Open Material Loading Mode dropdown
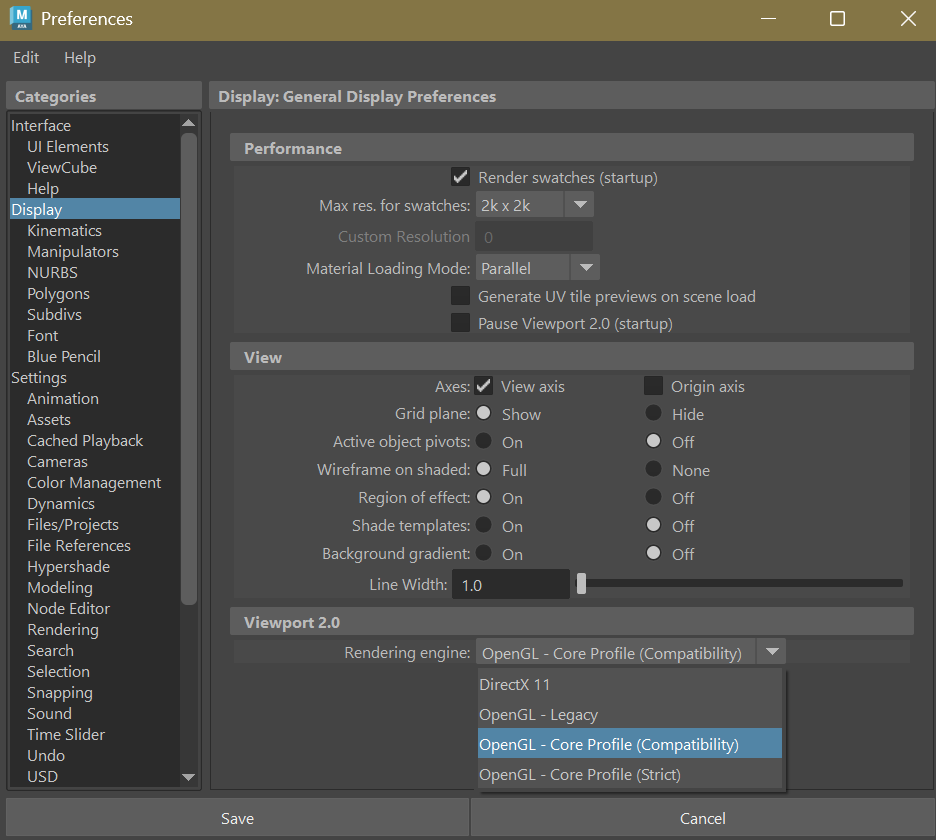This screenshot has height=840, width=936. [x=537, y=268]
